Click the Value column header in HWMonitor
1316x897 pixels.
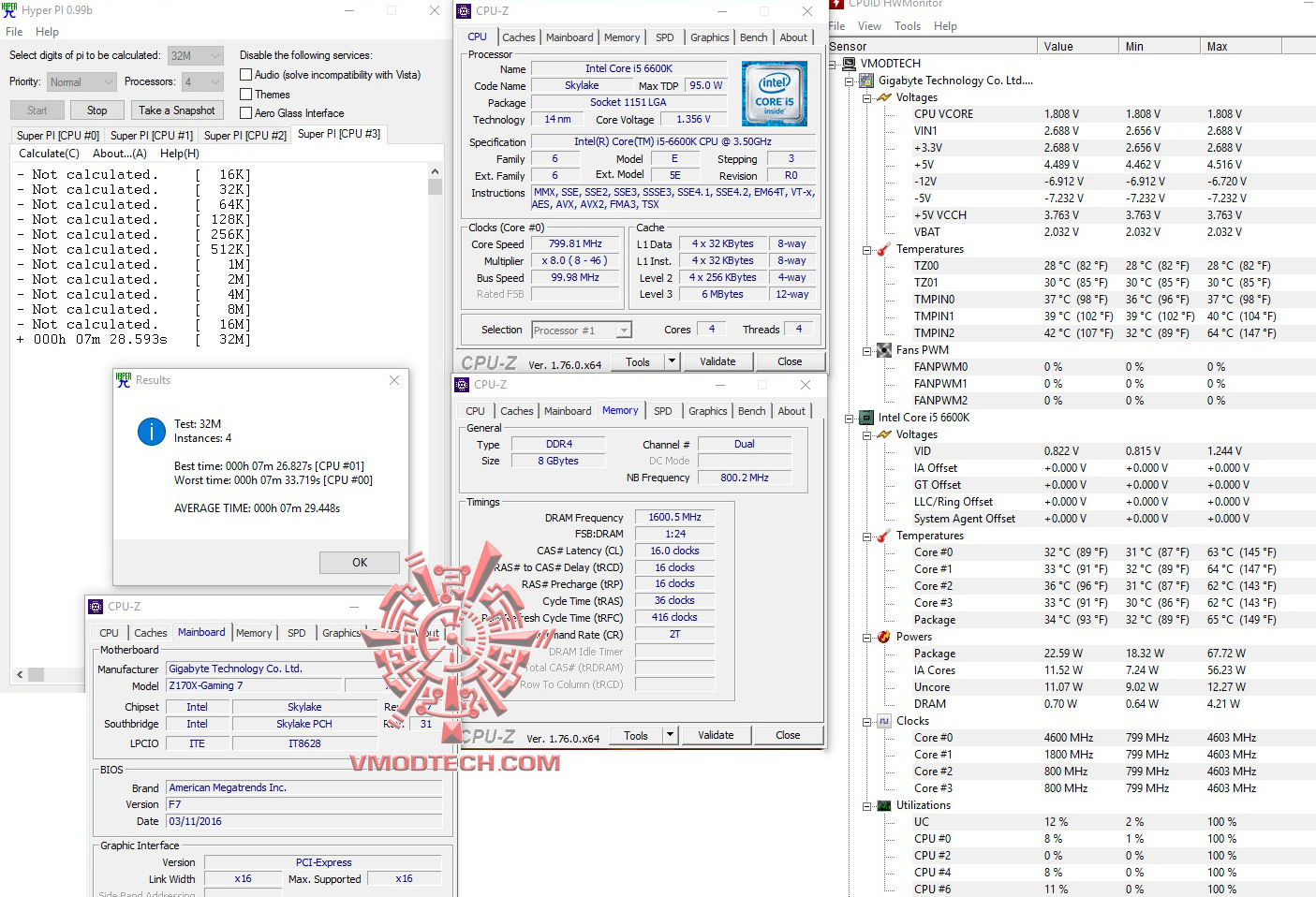point(1077,46)
